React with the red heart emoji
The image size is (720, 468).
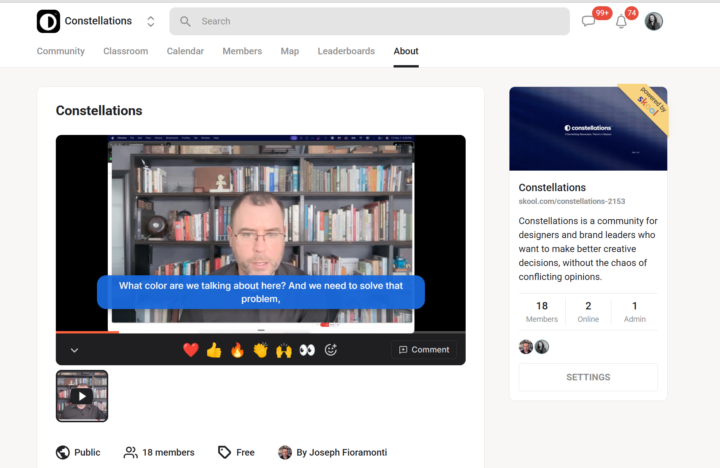[191, 350]
